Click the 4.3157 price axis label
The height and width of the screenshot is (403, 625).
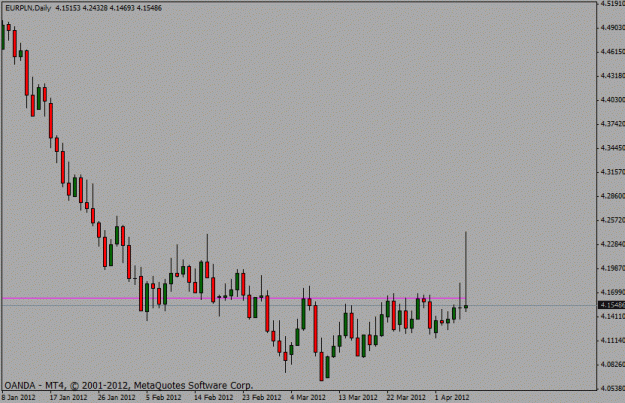(x=613, y=172)
